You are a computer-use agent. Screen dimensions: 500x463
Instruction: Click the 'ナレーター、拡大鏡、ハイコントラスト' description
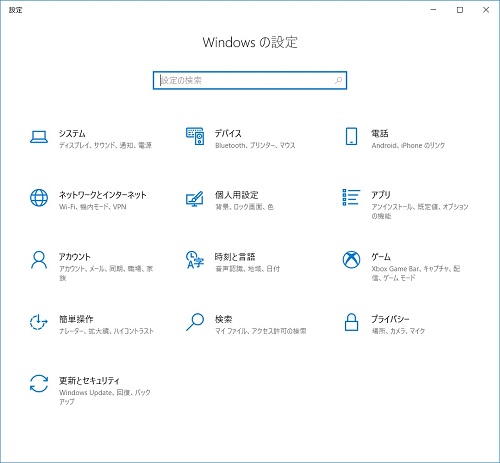(106, 331)
